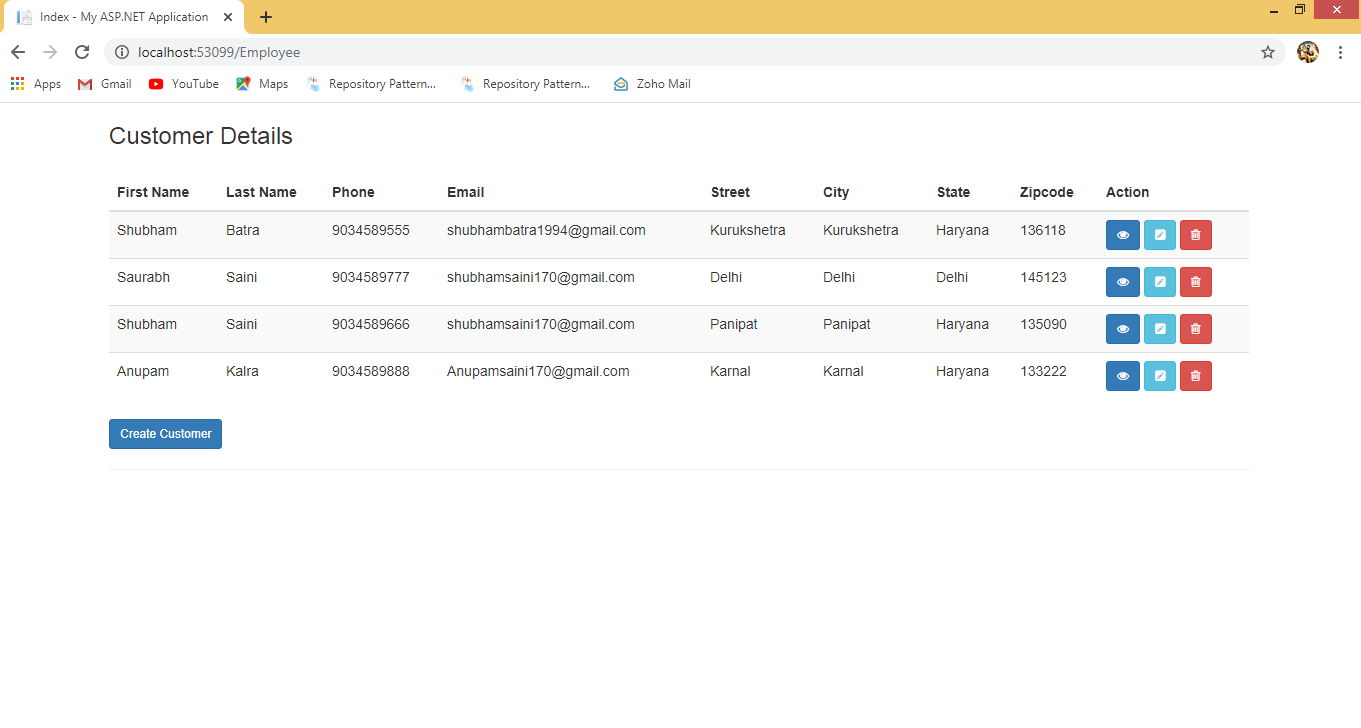This screenshot has height=728, width=1361.
Task: View details for Anupam Kalra row
Action: pyautogui.click(x=1122, y=376)
